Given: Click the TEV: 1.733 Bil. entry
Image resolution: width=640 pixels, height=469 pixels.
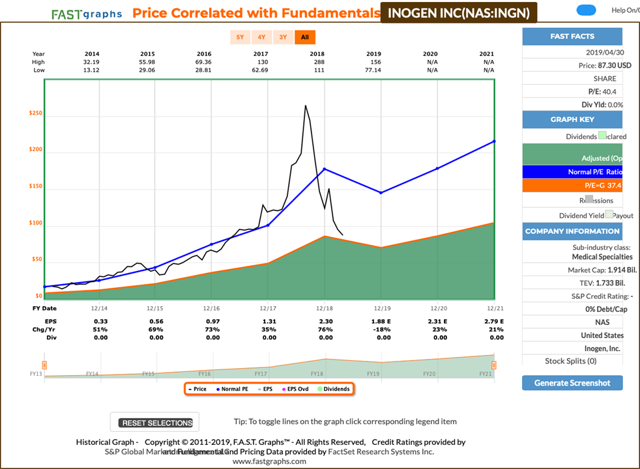Looking at the screenshot, I should (x=602, y=283).
